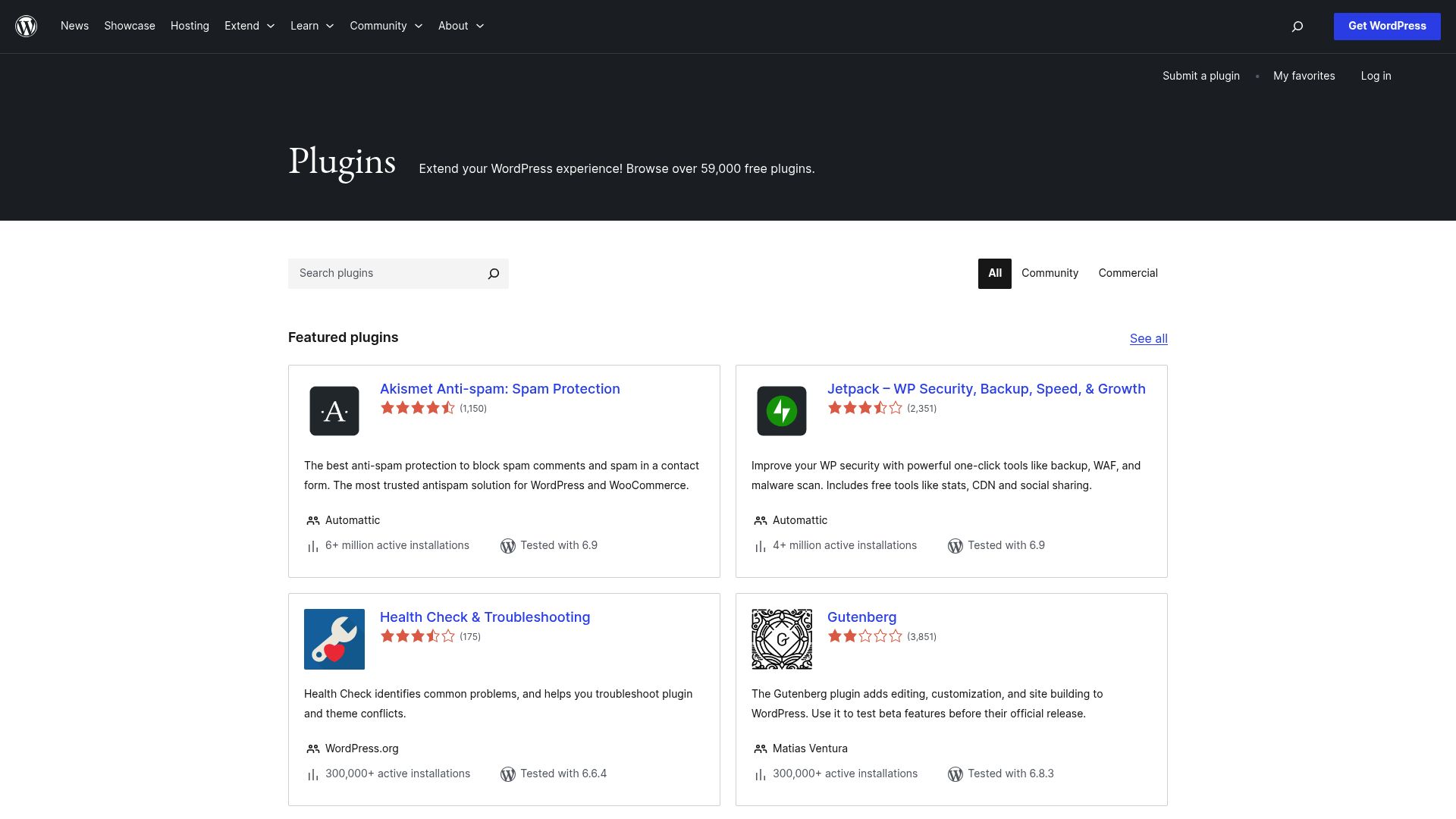Click the Gutenberg plugin icon
1456x819 pixels.
pyautogui.click(x=782, y=639)
